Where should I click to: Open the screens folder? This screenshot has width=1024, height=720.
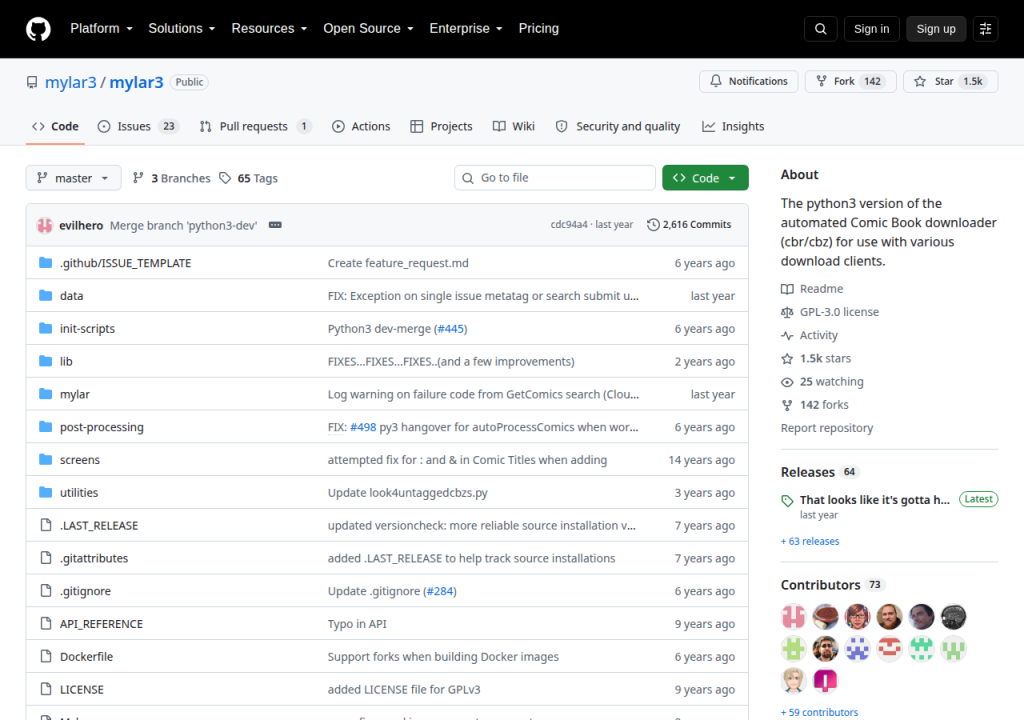[80, 459]
